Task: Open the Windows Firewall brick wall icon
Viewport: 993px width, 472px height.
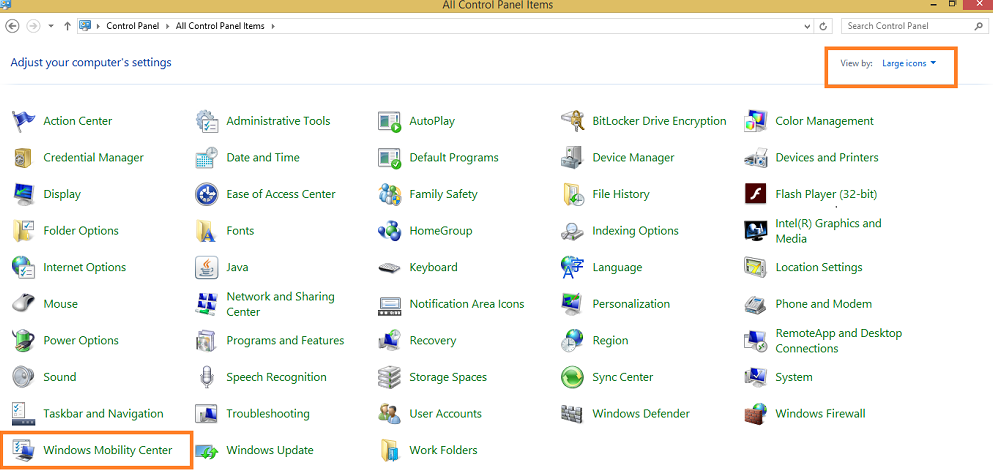Action: tap(756, 414)
